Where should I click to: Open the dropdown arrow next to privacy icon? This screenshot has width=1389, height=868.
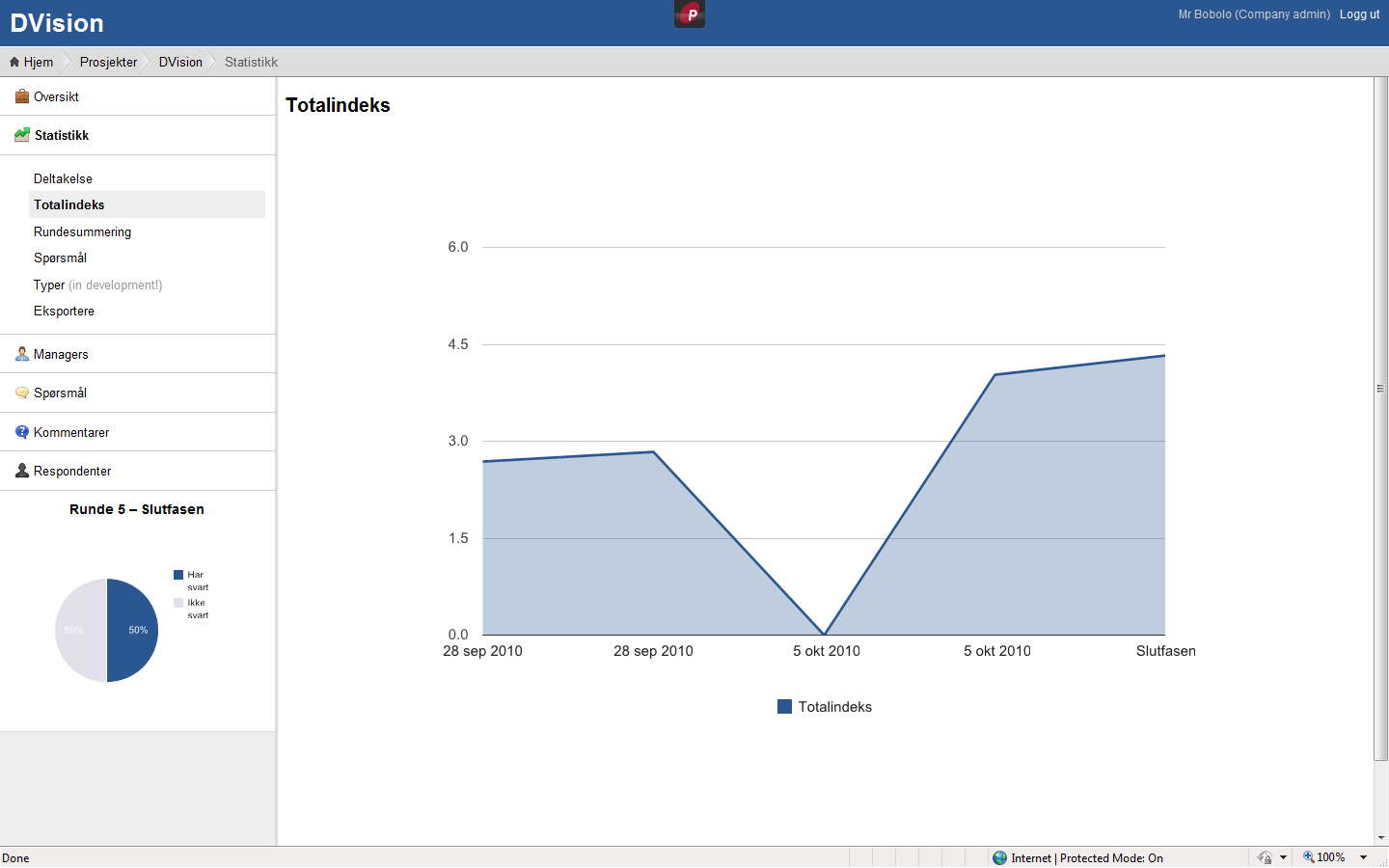click(x=1283, y=857)
